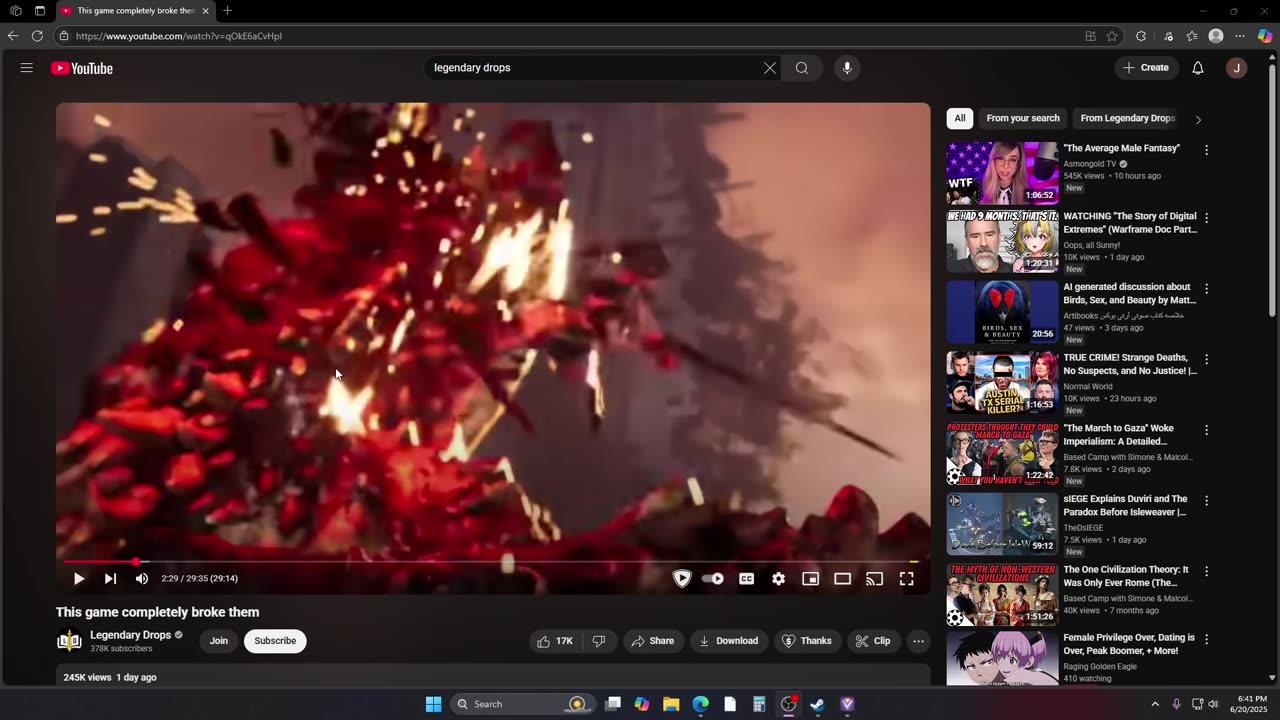The height and width of the screenshot is (720, 1280).
Task: Subscribe to Legendary Drops
Action: tap(275, 641)
